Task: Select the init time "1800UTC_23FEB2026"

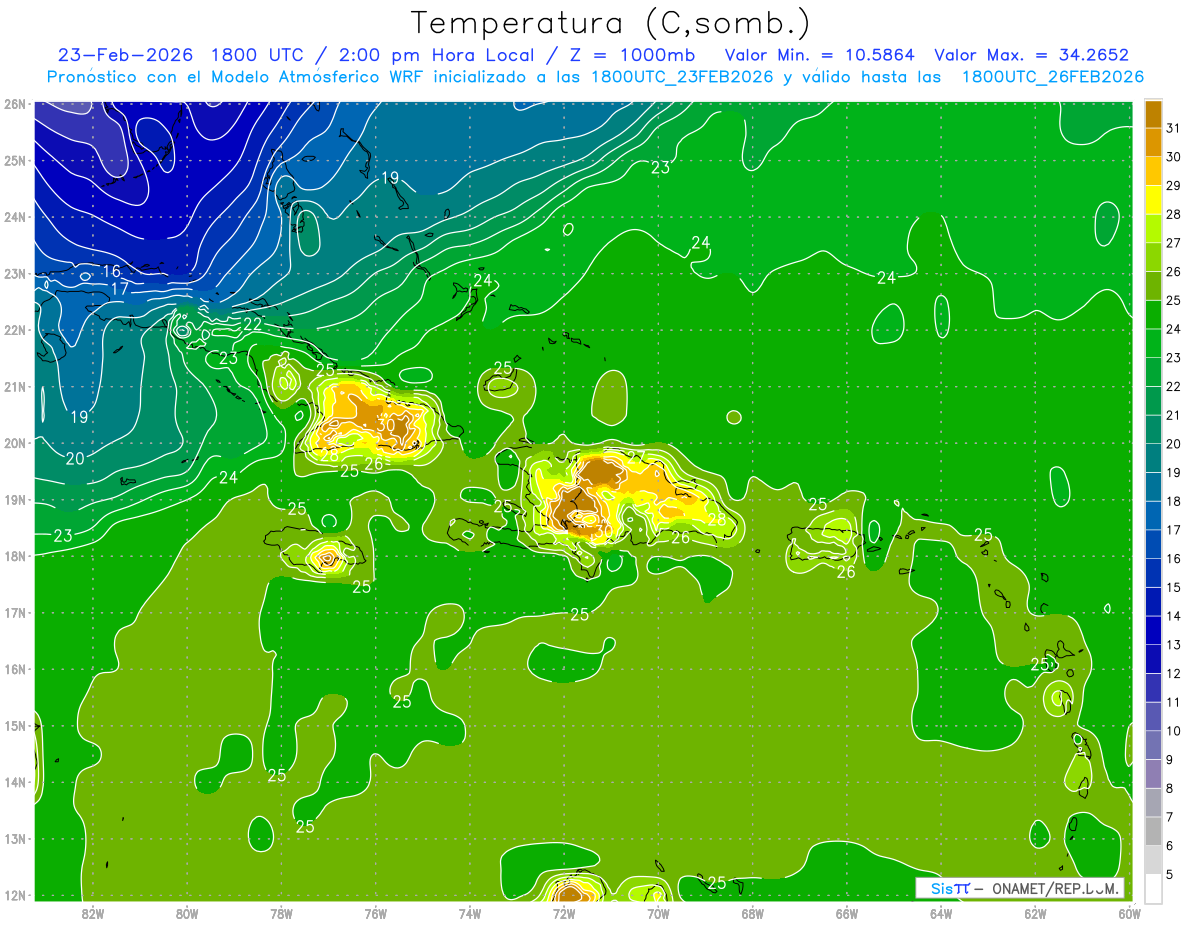Action: coord(682,77)
